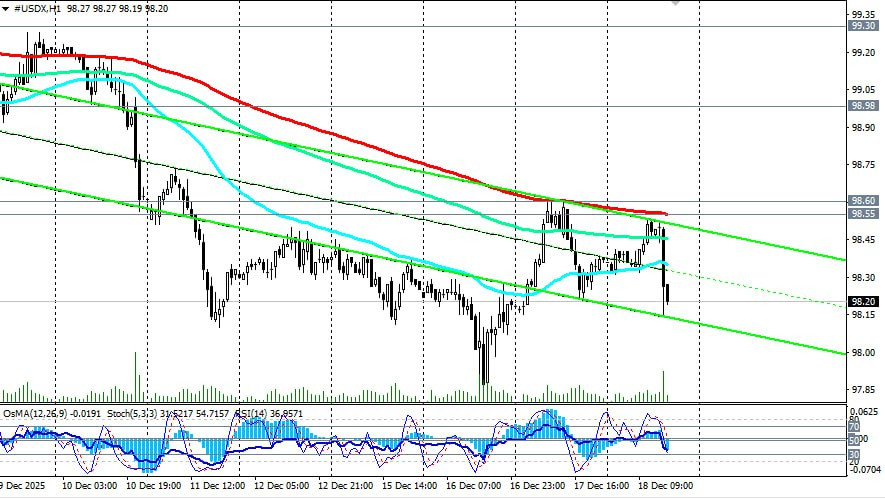Click the 99.20 price axis value
The image size is (885, 499).
[864, 52]
